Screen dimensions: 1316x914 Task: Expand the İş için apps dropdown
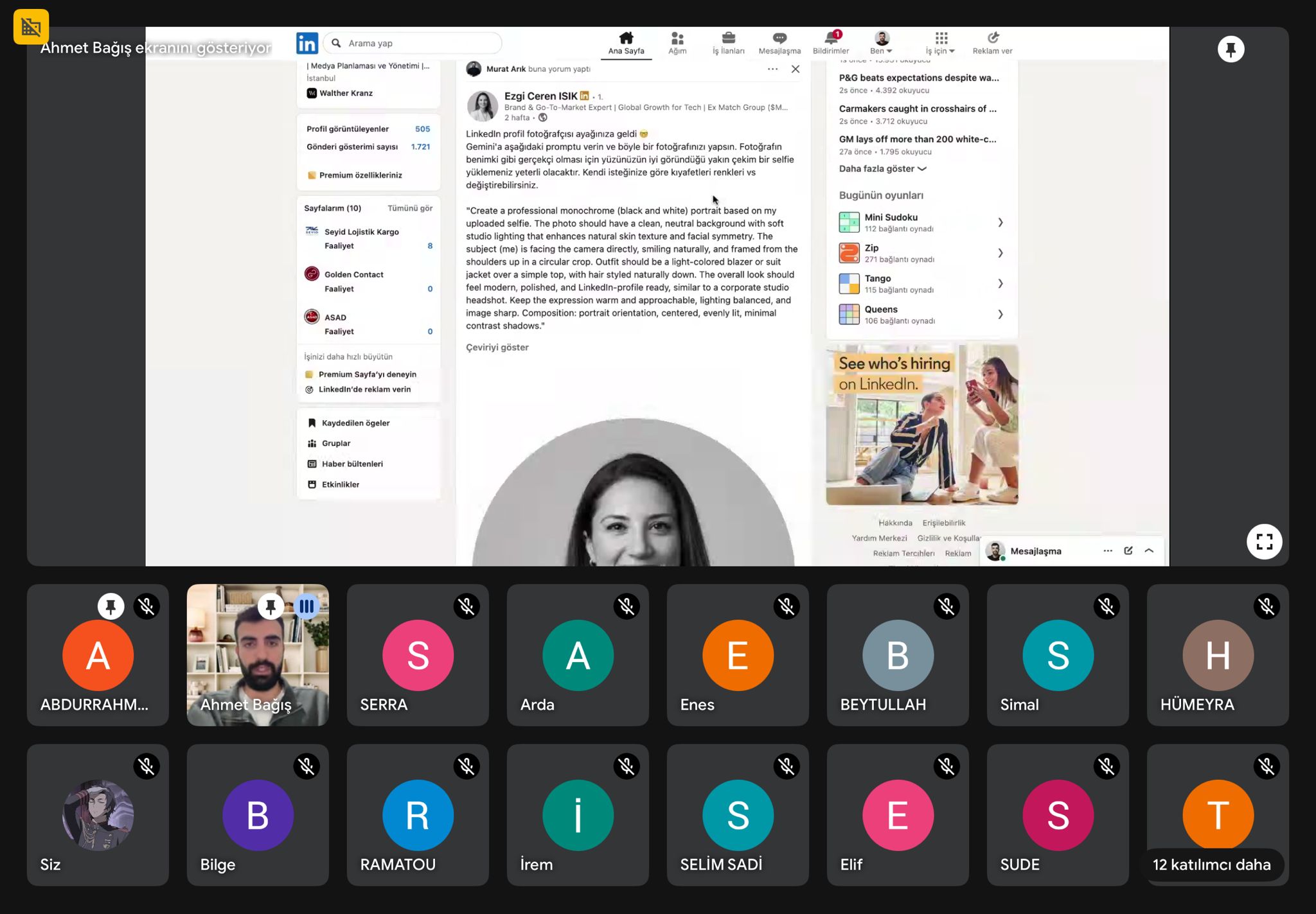pyautogui.click(x=940, y=43)
